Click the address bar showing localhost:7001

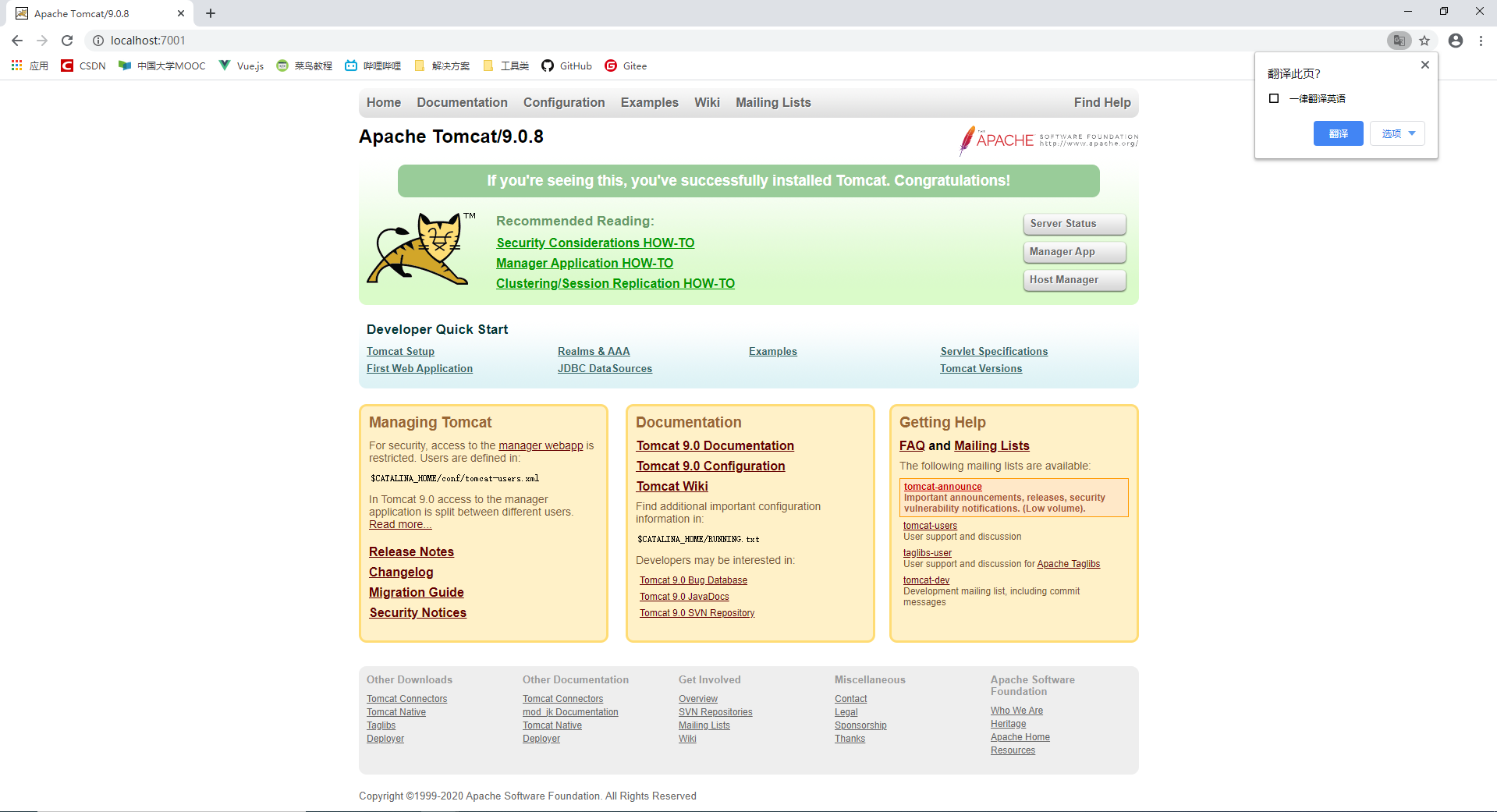[x=733, y=41]
